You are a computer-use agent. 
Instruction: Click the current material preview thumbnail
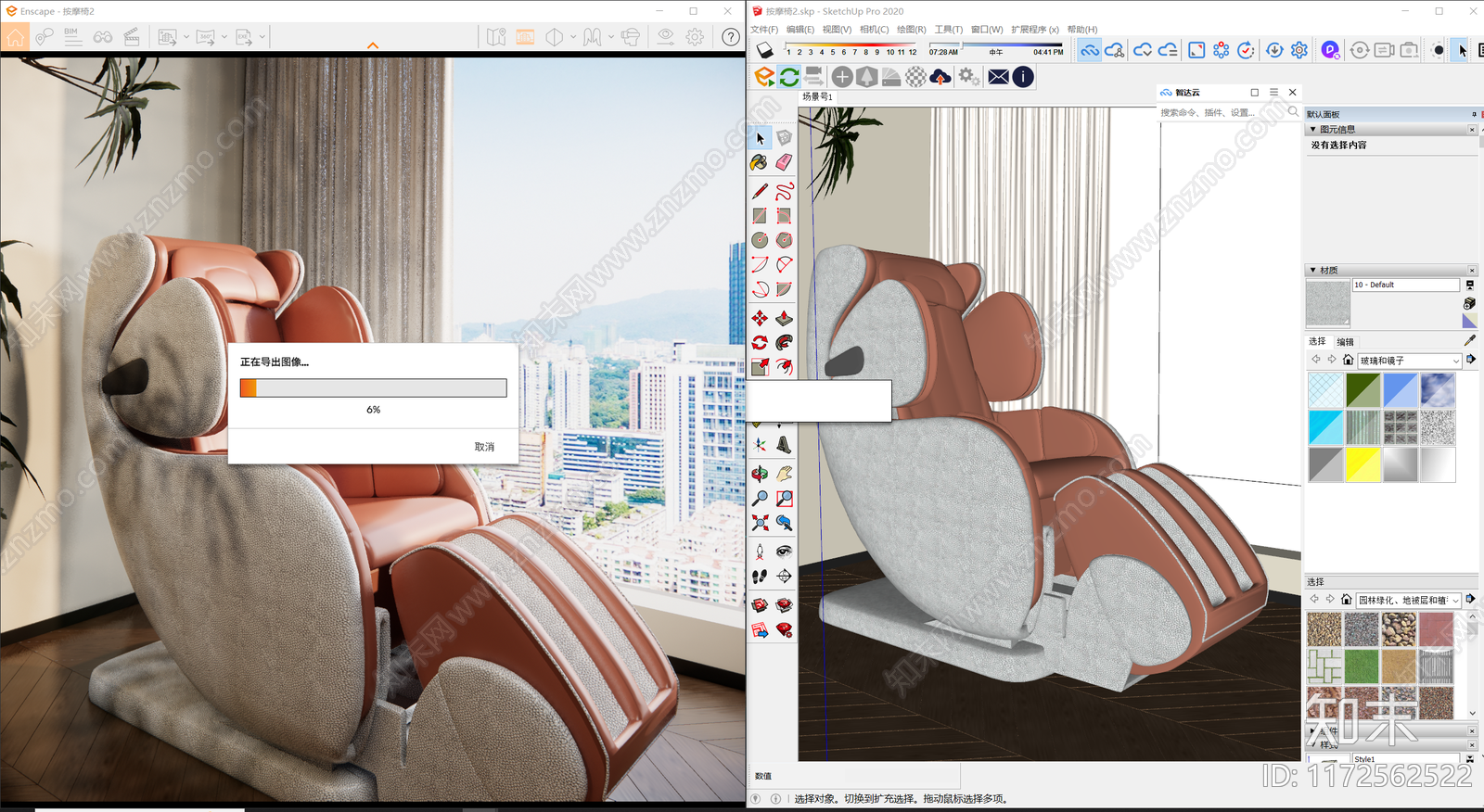1328,303
